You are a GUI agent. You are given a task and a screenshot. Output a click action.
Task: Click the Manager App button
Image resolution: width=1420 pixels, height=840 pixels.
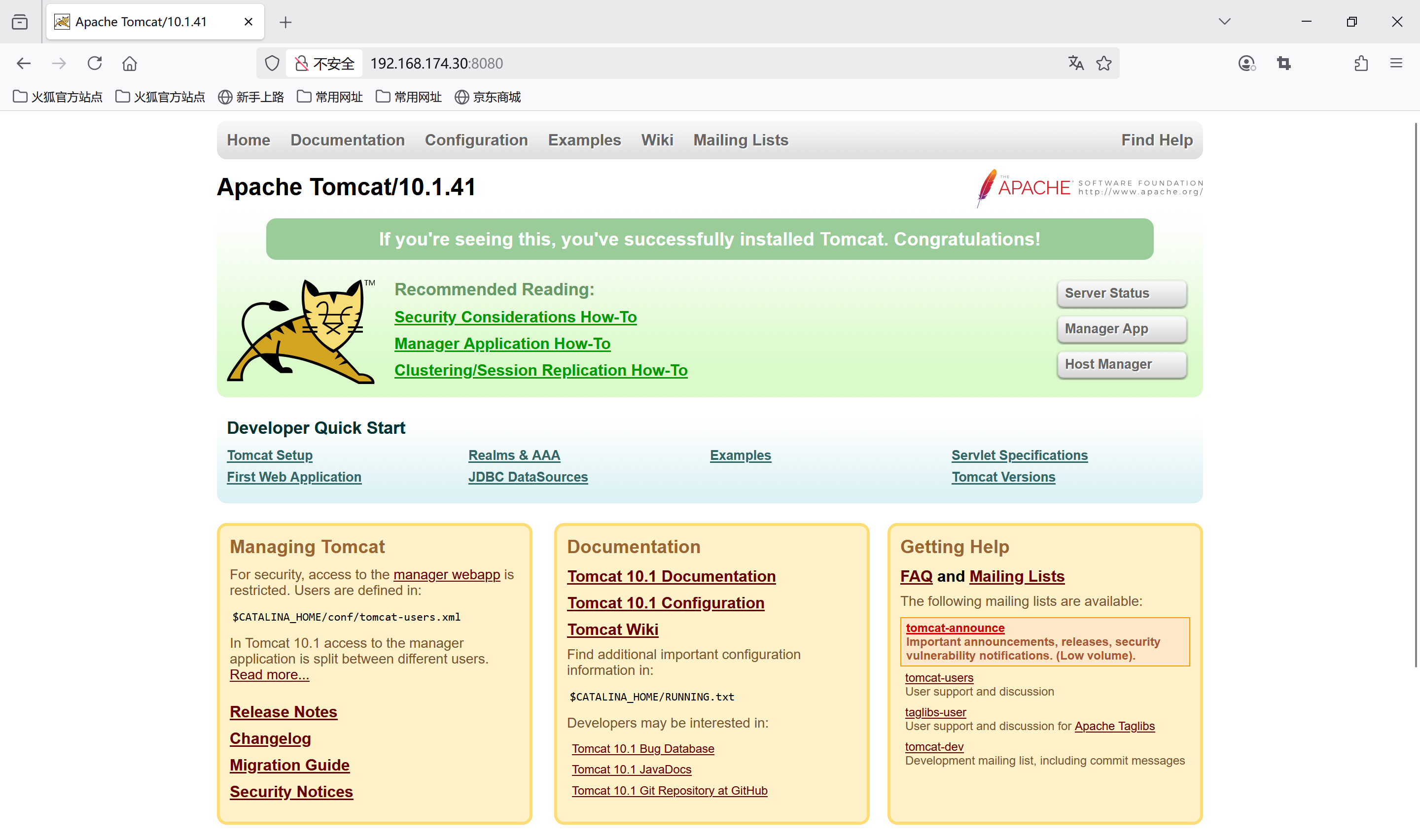click(x=1121, y=329)
